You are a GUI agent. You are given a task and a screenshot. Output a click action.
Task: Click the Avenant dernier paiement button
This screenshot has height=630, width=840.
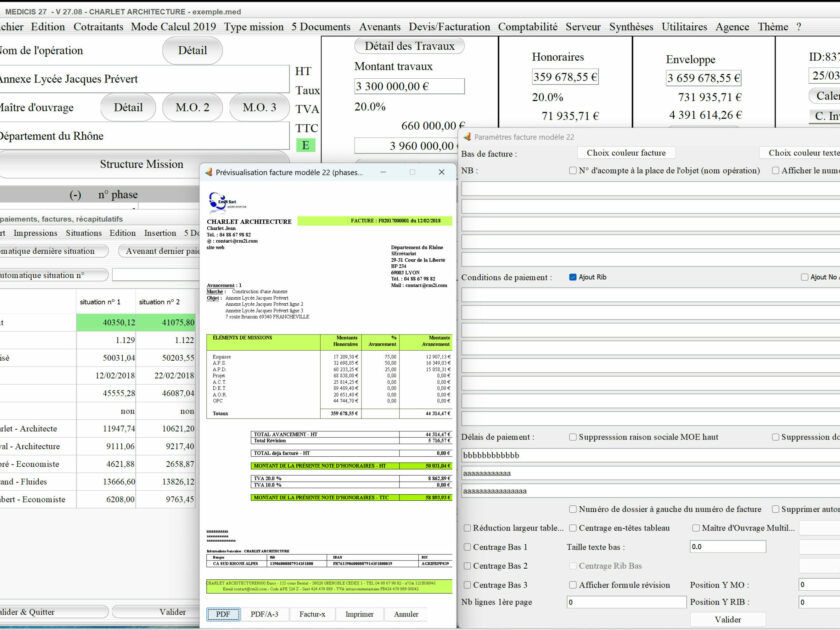coord(159,251)
